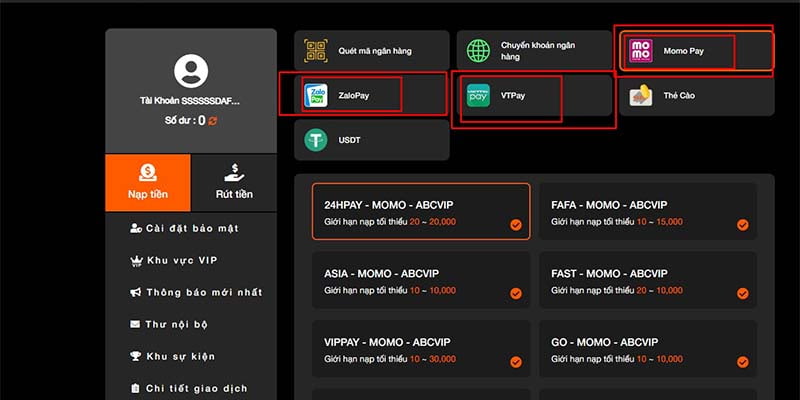Click the green globe bank transfer icon
Image resolution: width=800 pixels, height=400 pixels.
[479, 50]
